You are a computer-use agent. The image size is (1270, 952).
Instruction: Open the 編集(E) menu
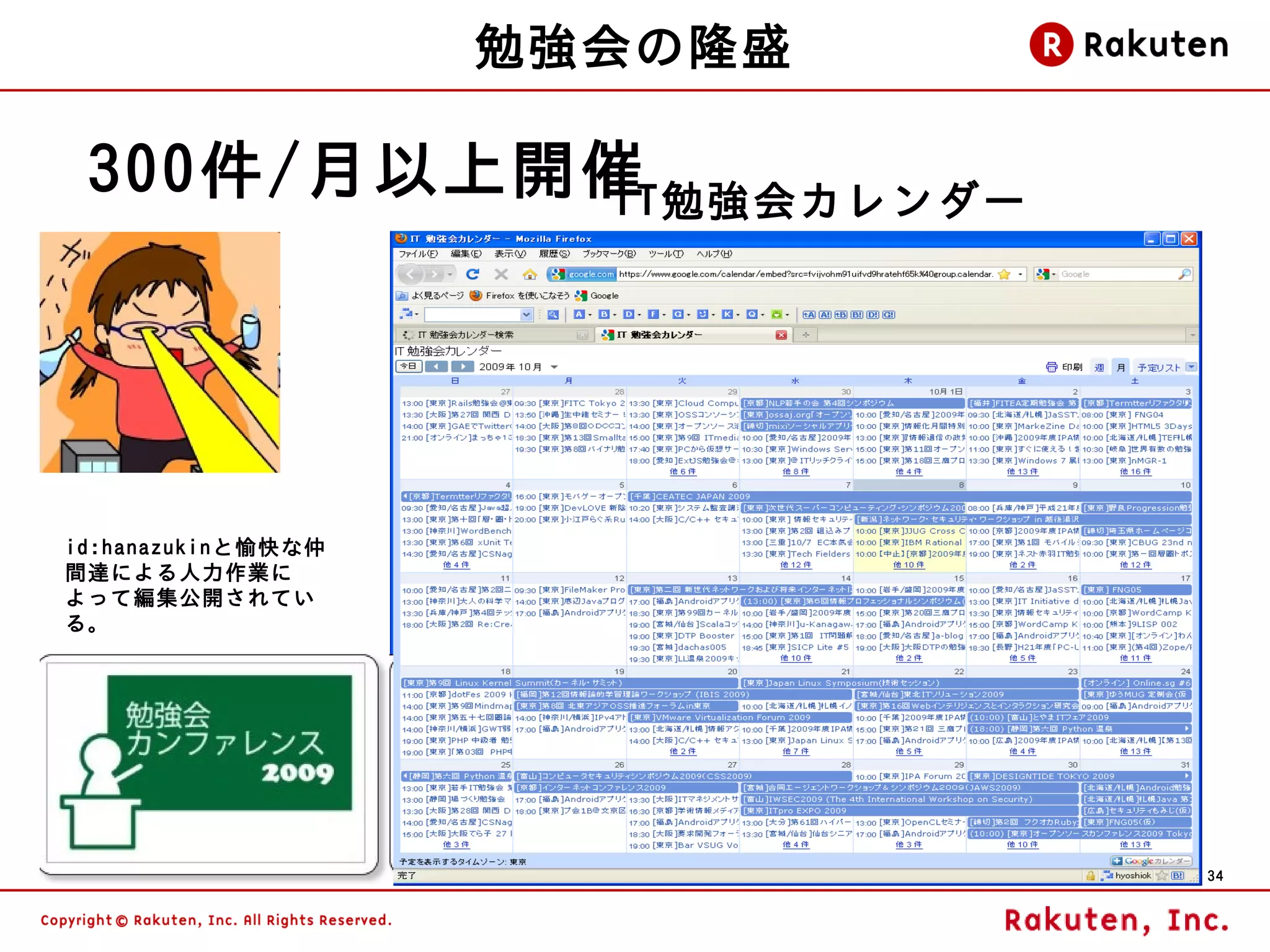point(466,254)
